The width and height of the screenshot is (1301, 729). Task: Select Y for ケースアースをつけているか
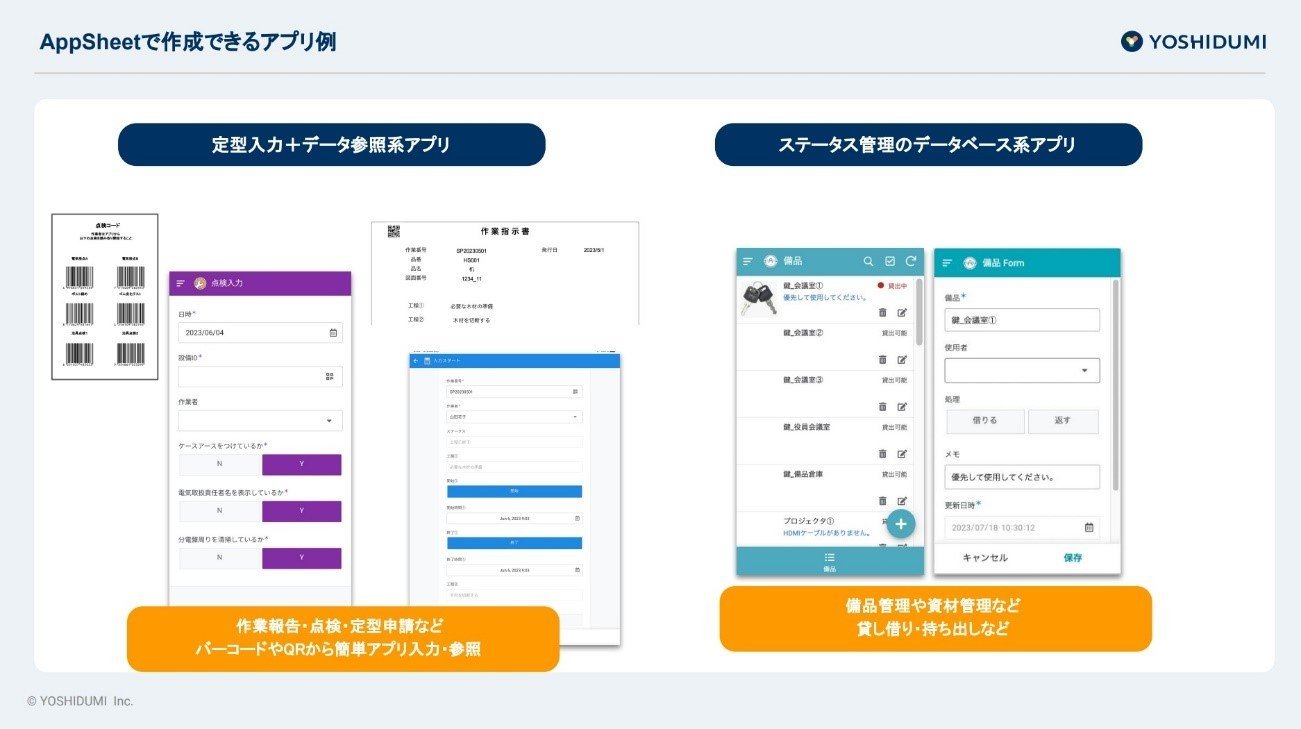(302, 465)
